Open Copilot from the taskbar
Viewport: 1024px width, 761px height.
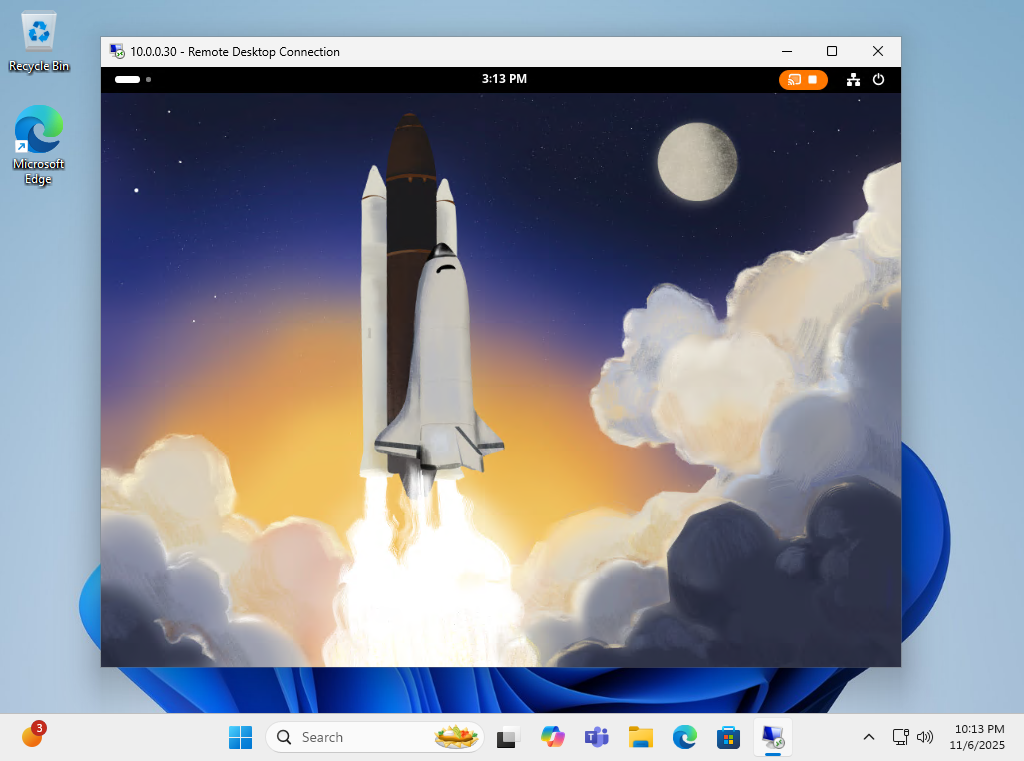click(553, 737)
